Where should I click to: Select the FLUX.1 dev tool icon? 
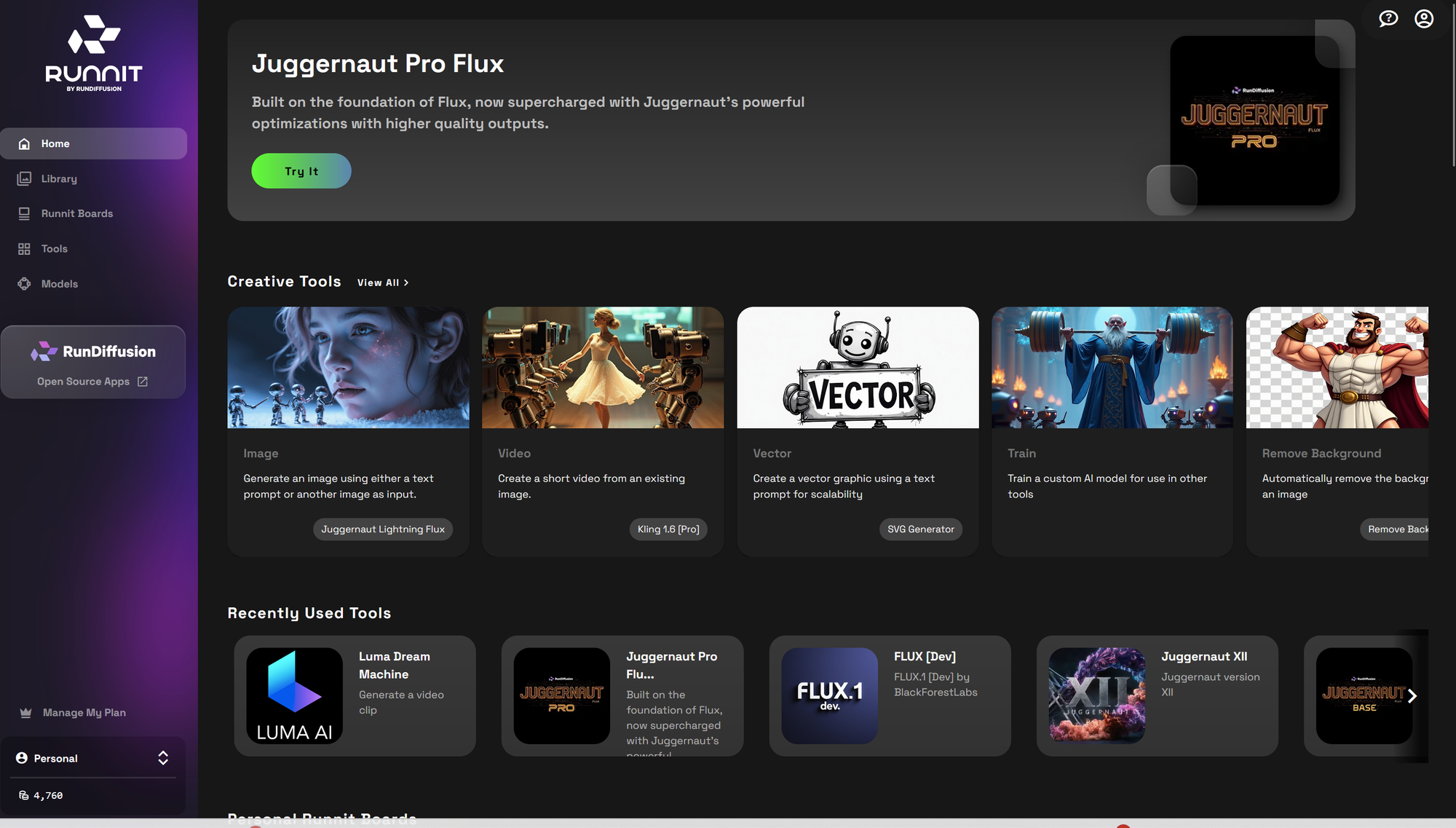tap(830, 695)
